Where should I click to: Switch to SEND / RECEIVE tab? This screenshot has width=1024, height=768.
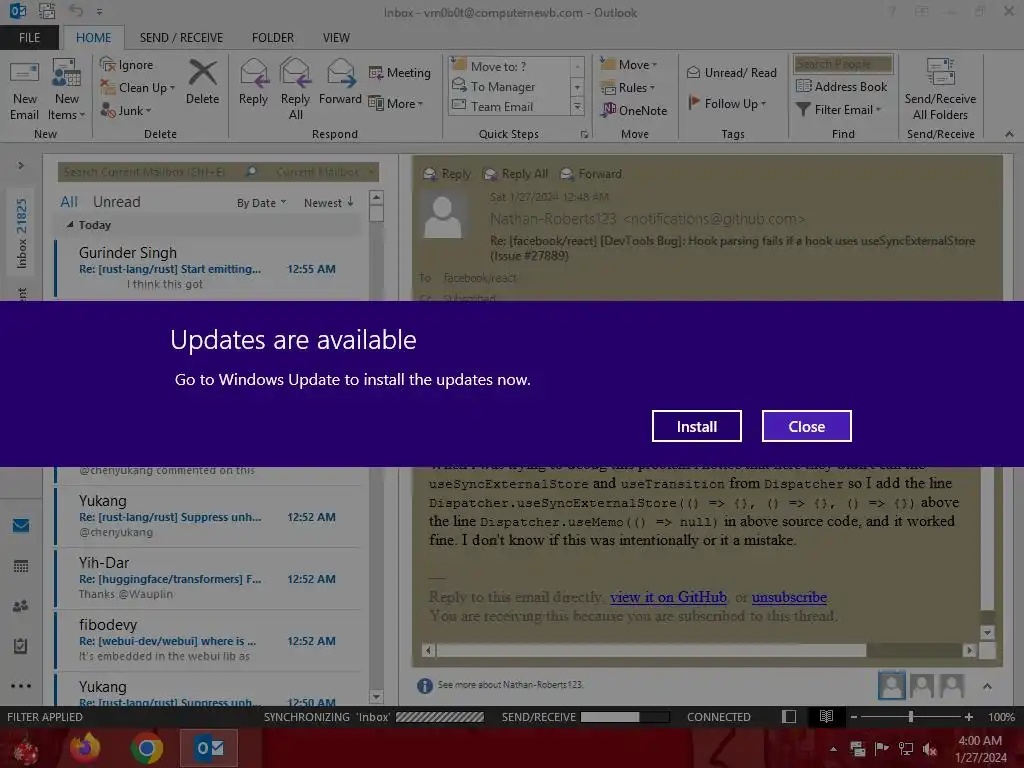(181, 38)
